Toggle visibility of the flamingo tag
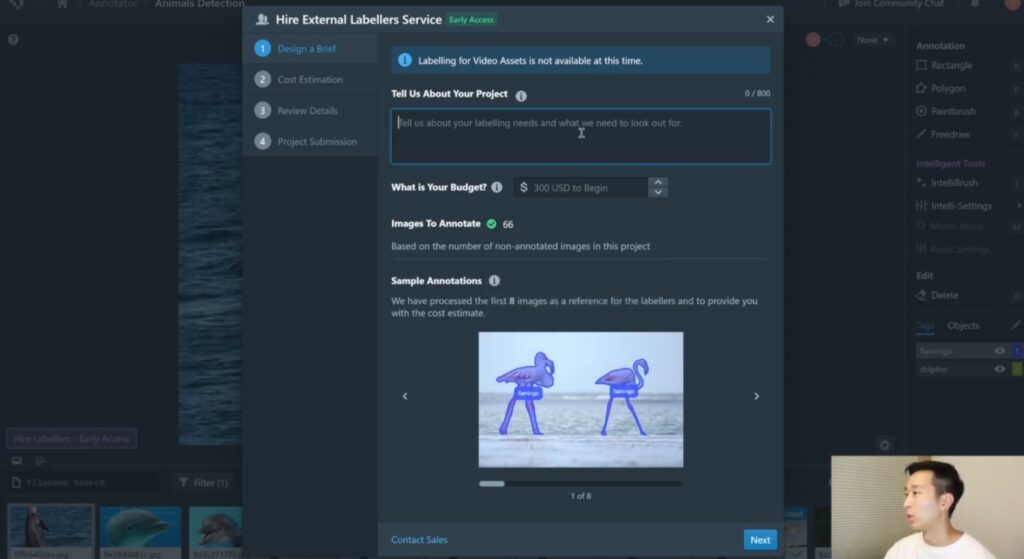The height and width of the screenshot is (559, 1024). [999, 351]
